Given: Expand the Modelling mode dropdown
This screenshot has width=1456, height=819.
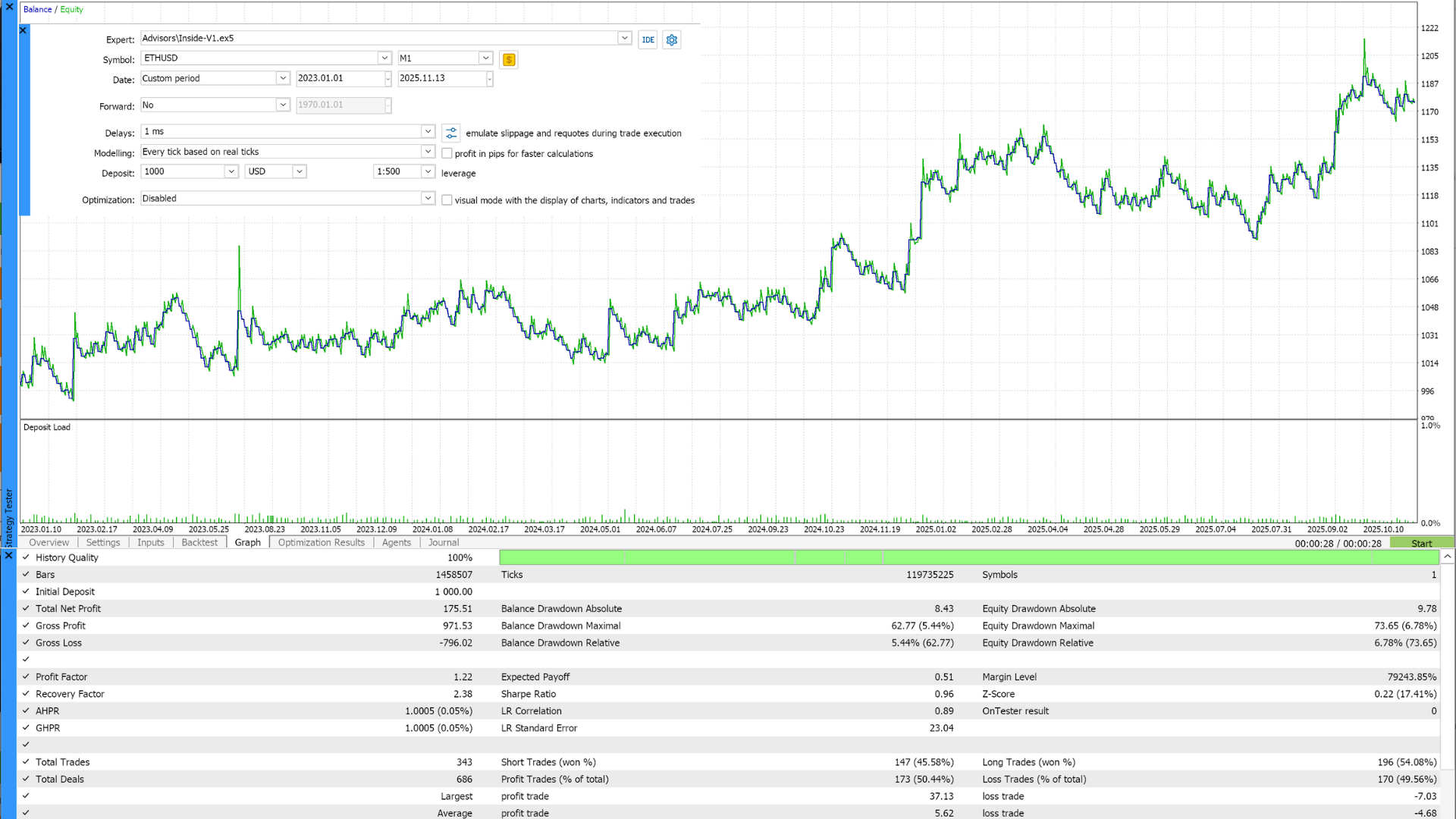Looking at the screenshot, I should (x=428, y=152).
